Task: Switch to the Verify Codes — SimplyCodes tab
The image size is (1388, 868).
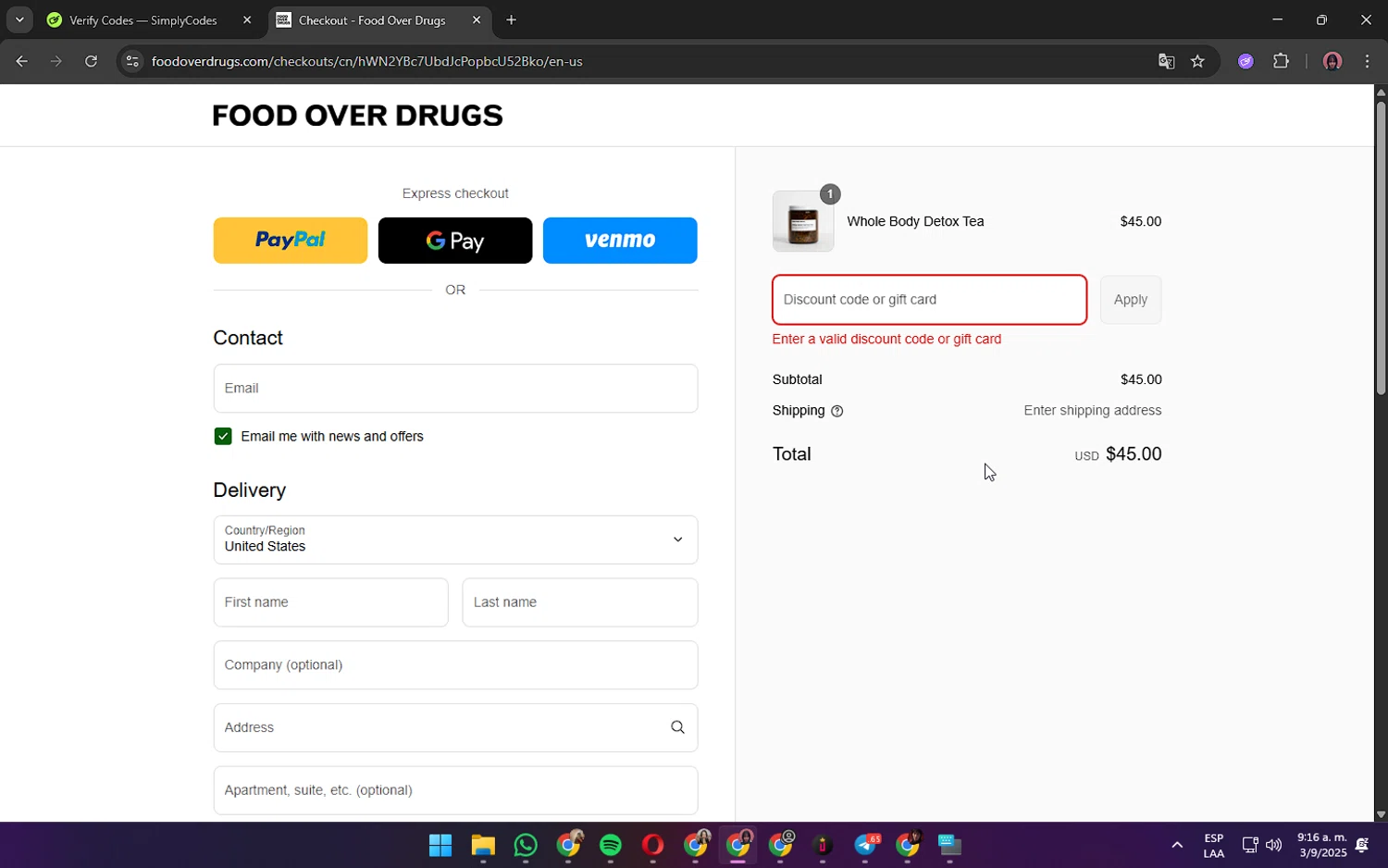Action: coord(143,19)
